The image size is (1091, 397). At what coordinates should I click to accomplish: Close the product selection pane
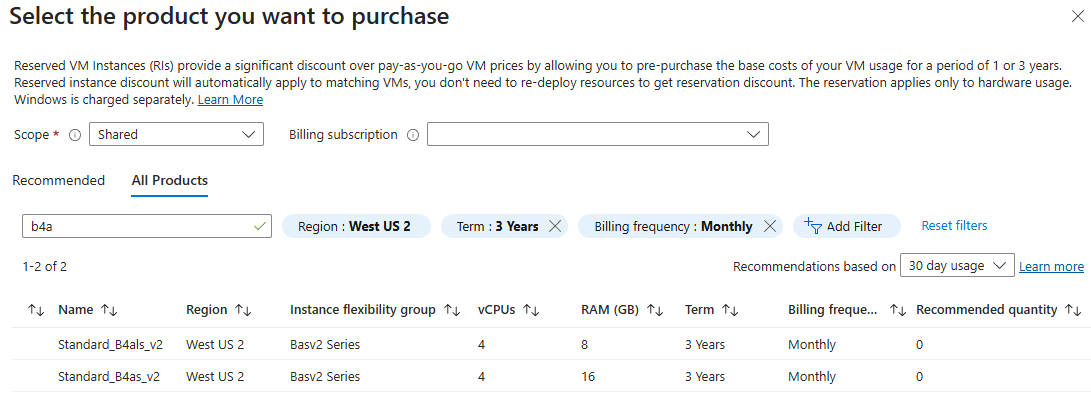[x=1077, y=18]
